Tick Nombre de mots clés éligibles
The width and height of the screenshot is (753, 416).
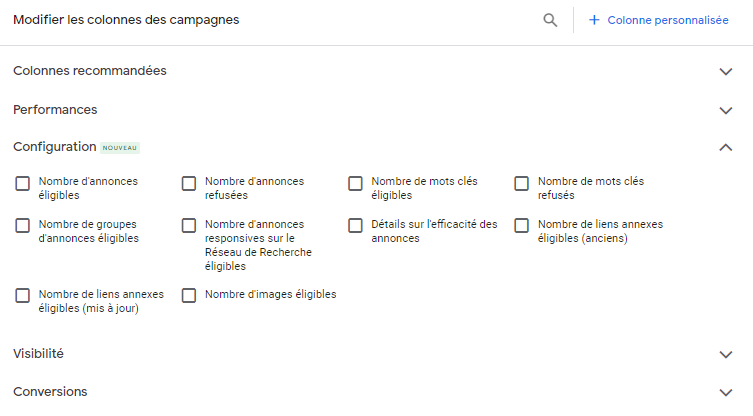tap(355, 183)
